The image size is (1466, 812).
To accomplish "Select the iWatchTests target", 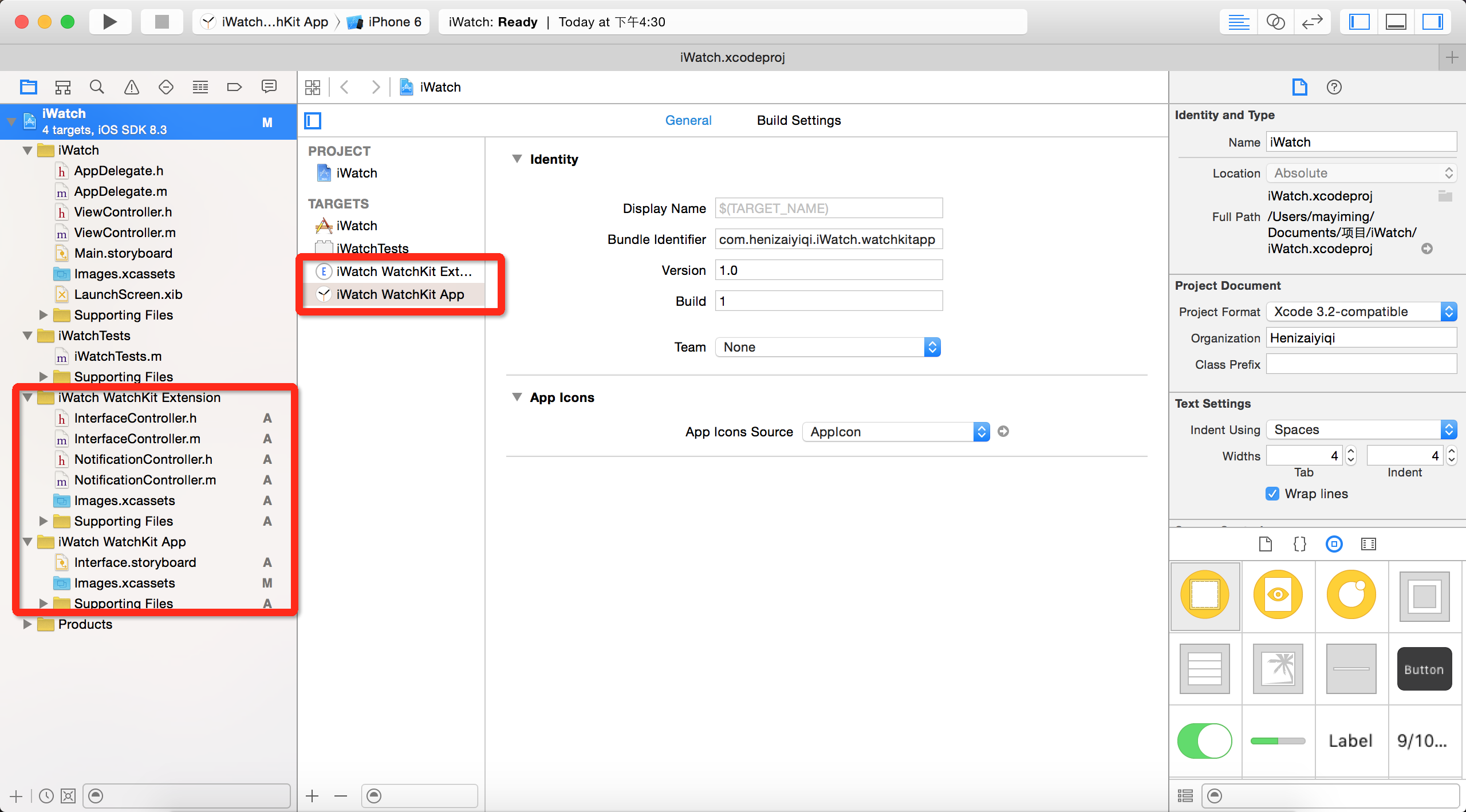I will pyautogui.click(x=372, y=249).
